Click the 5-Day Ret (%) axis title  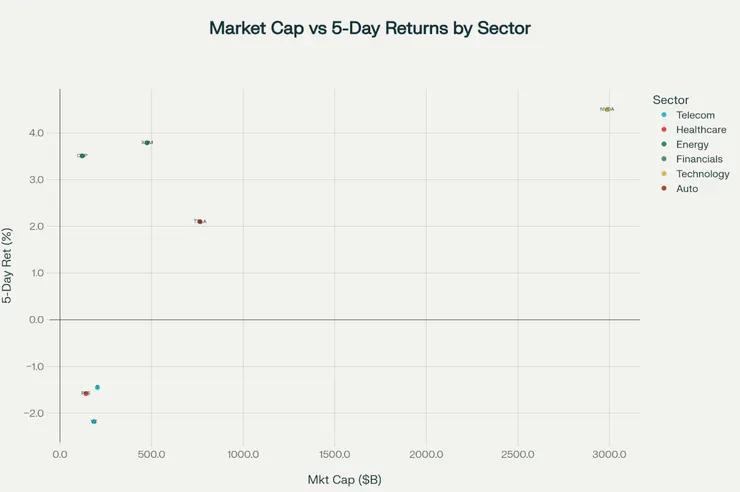(x=8, y=265)
